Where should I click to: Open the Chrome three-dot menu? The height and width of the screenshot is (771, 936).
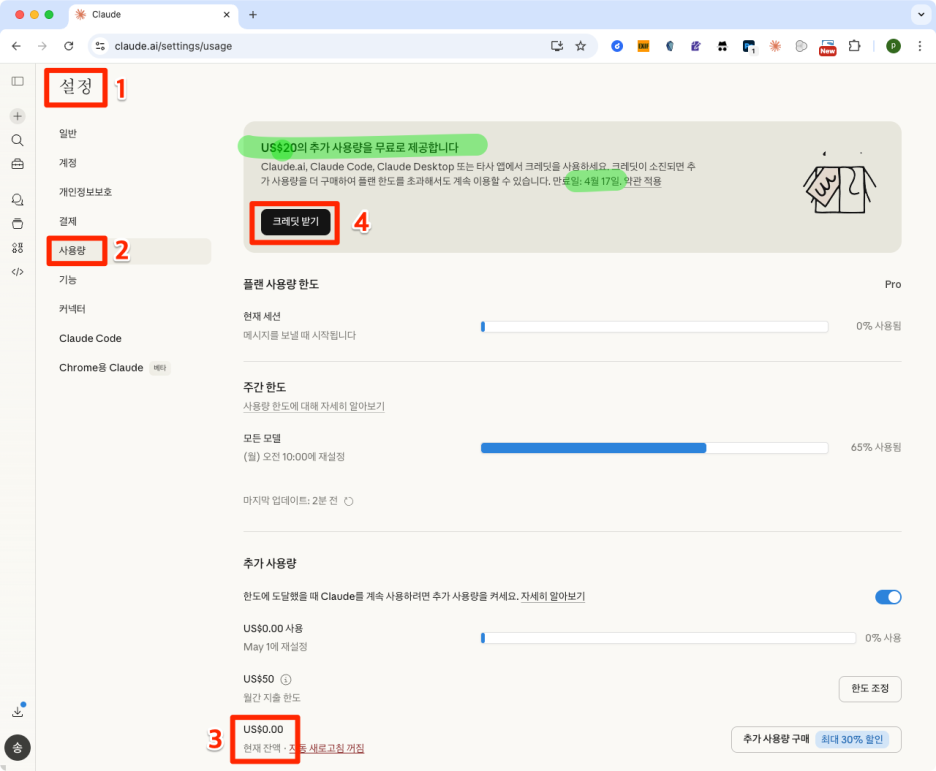click(x=919, y=46)
